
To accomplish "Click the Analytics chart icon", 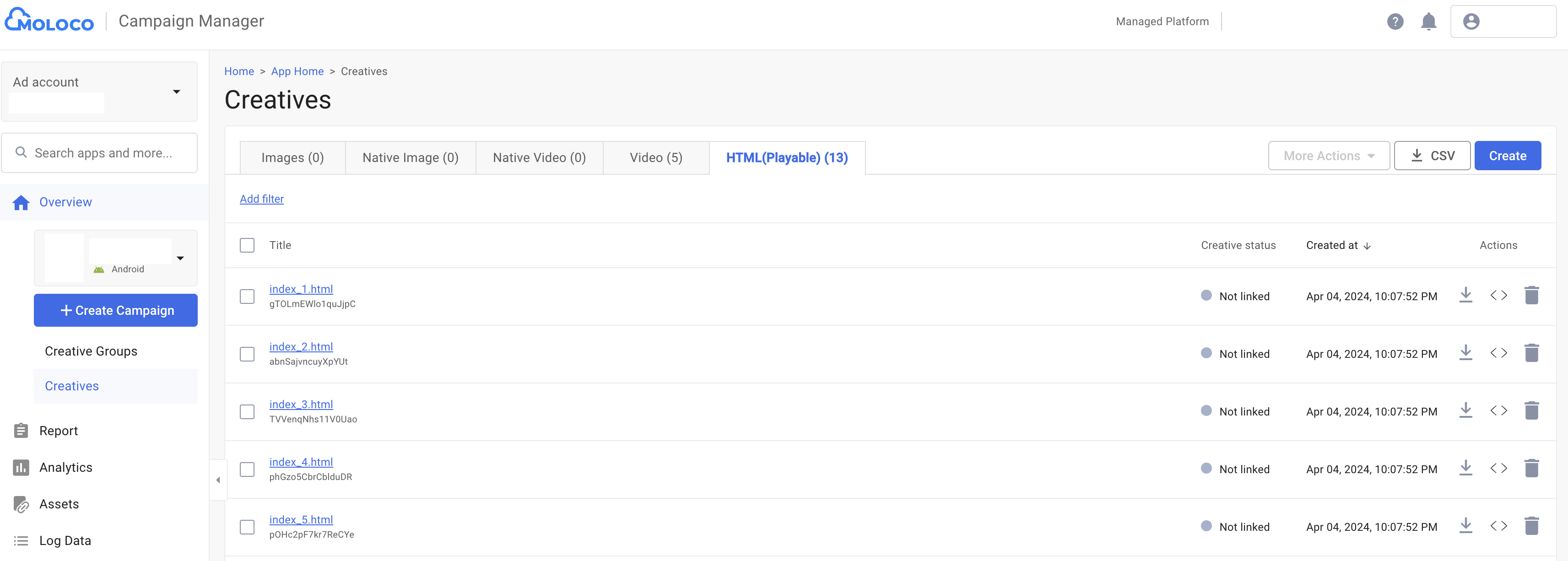I will click(22, 467).
